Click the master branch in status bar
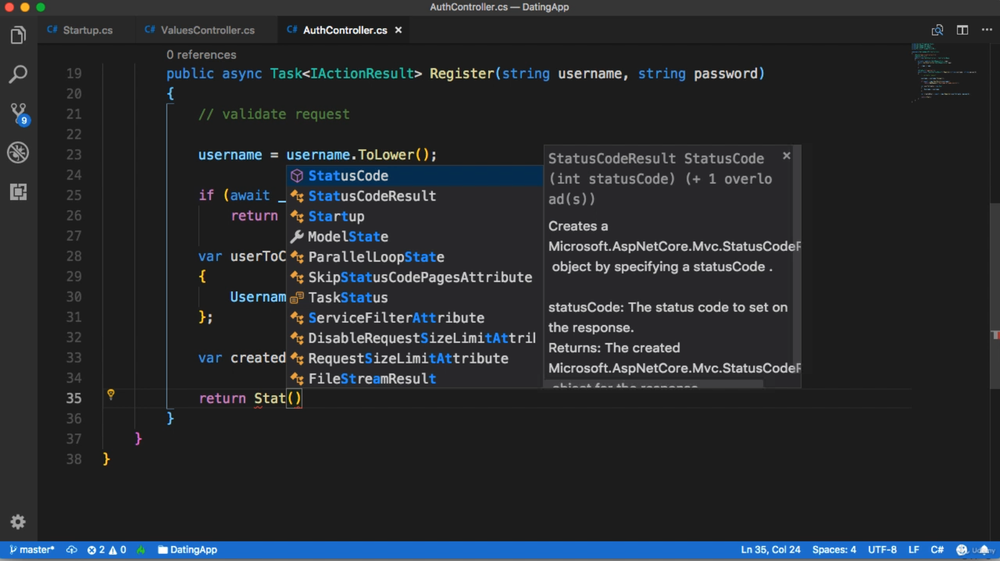 tap(32, 550)
